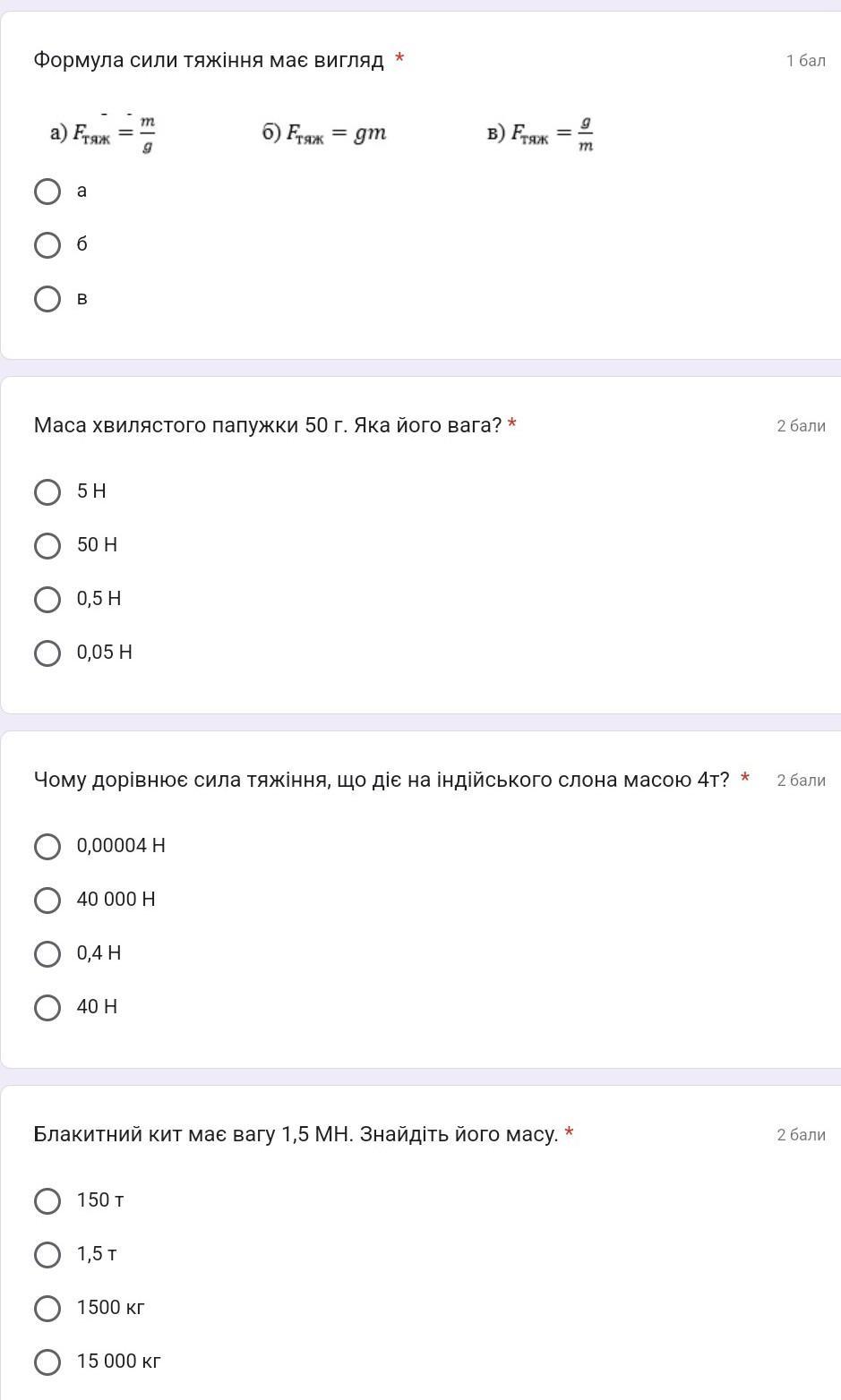Choose '0,5 Н' for parrot weight
This screenshot has width=841, height=1400.
(47, 600)
